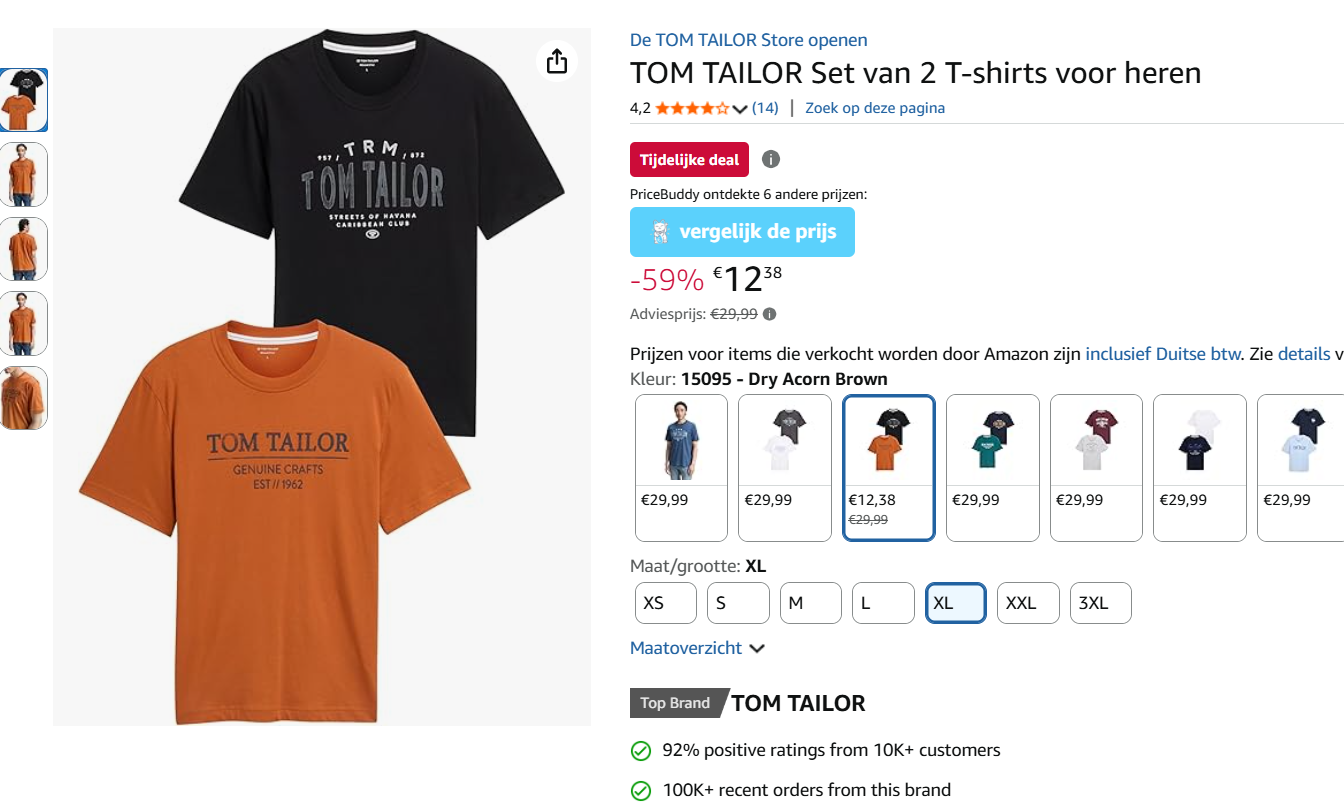Open the 14 reviews link
Screen dimensions: 1344x806
click(765, 107)
